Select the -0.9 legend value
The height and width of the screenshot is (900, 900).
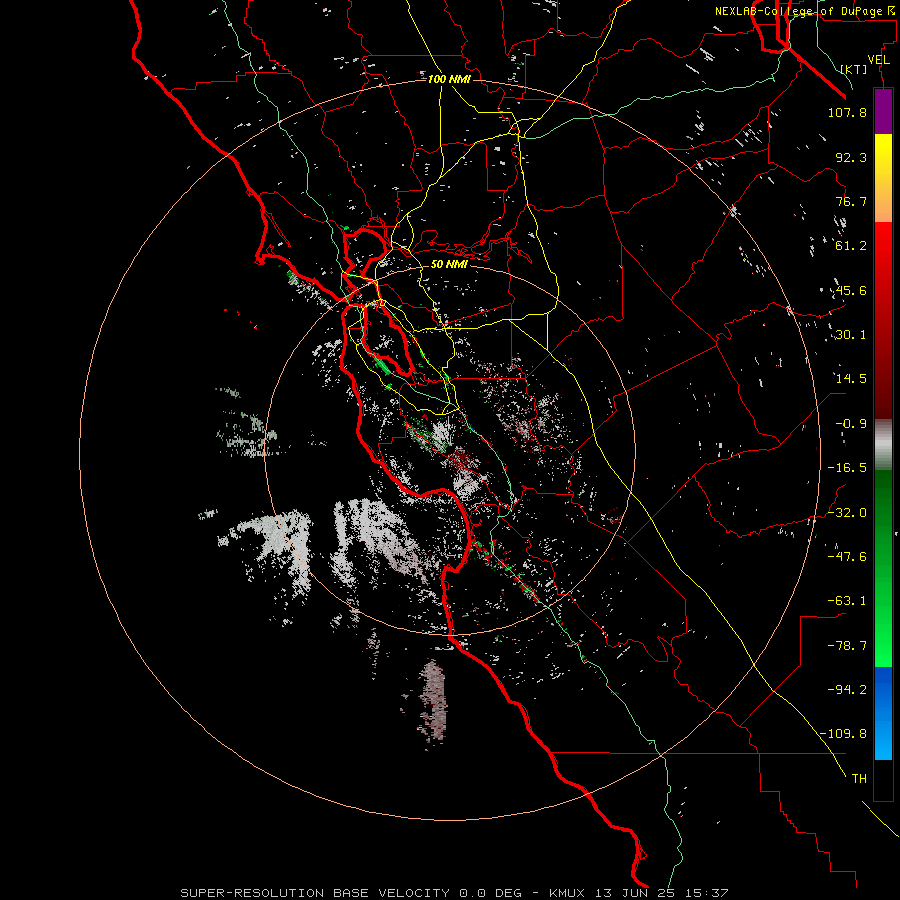851,424
